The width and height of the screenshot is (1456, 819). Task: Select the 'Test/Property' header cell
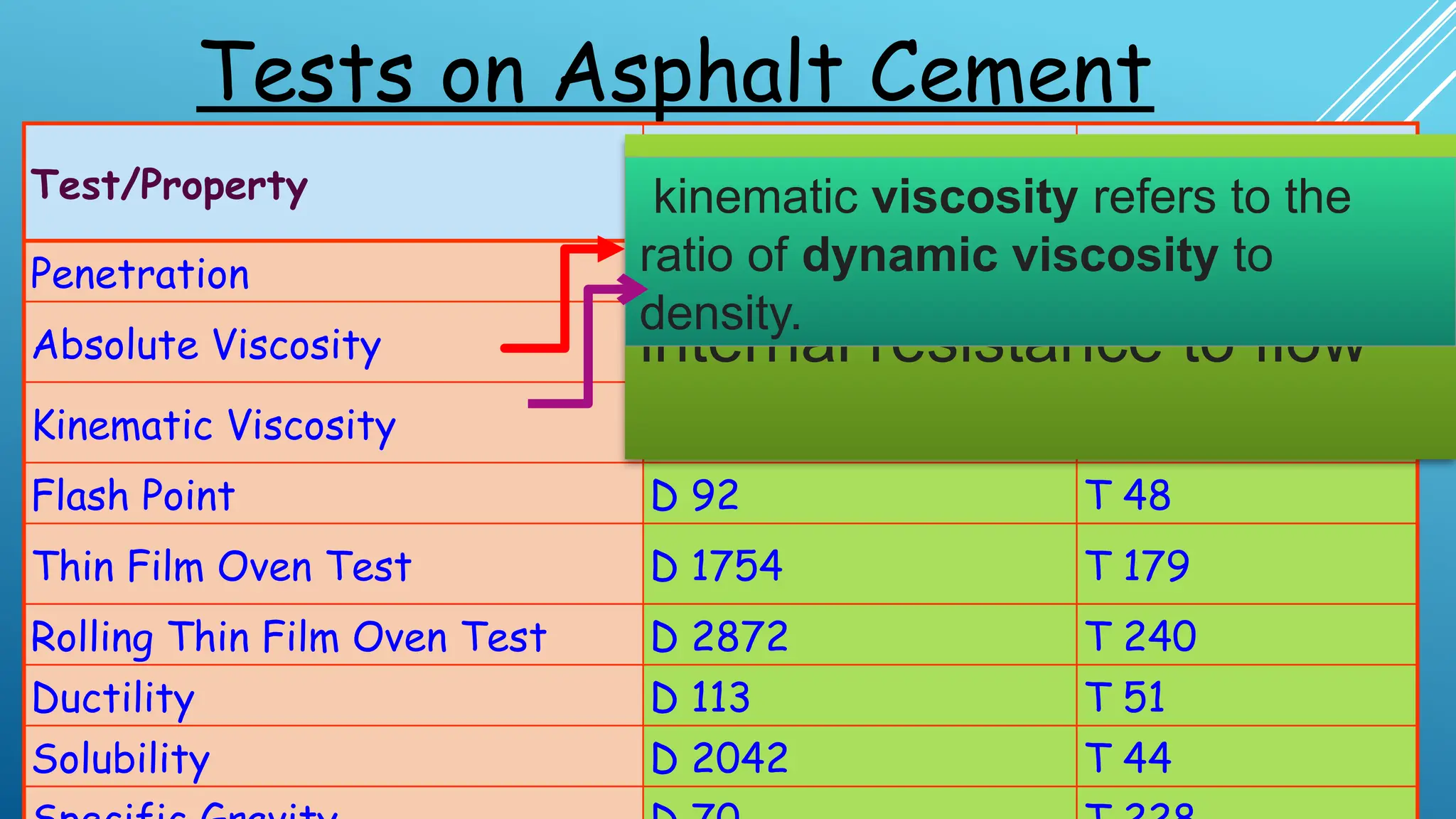pos(334,183)
